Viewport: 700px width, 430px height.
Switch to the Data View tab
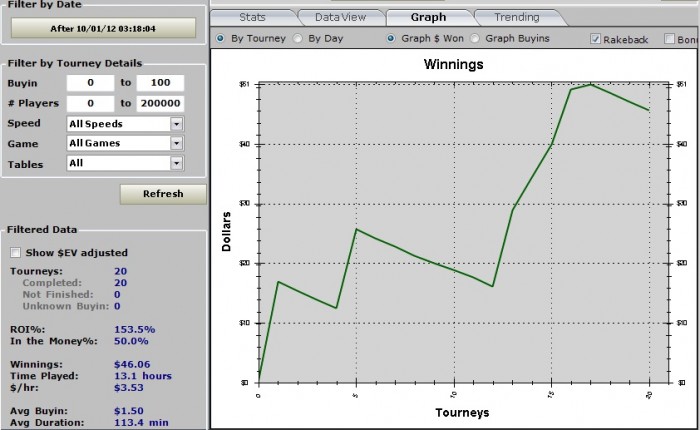pos(340,17)
